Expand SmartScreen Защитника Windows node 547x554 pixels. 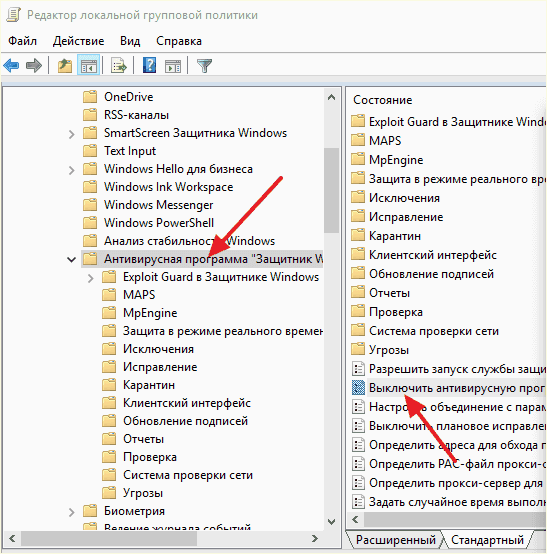71,134
